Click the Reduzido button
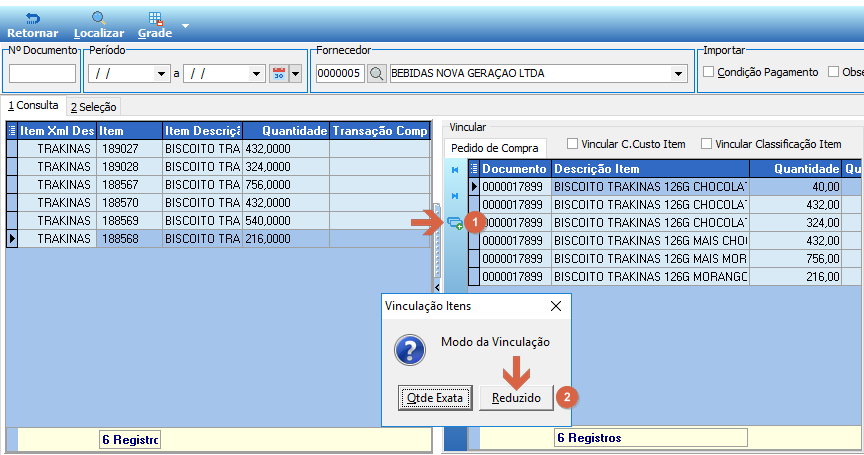This screenshot has height=455, width=864. click(x=516, y=398)
